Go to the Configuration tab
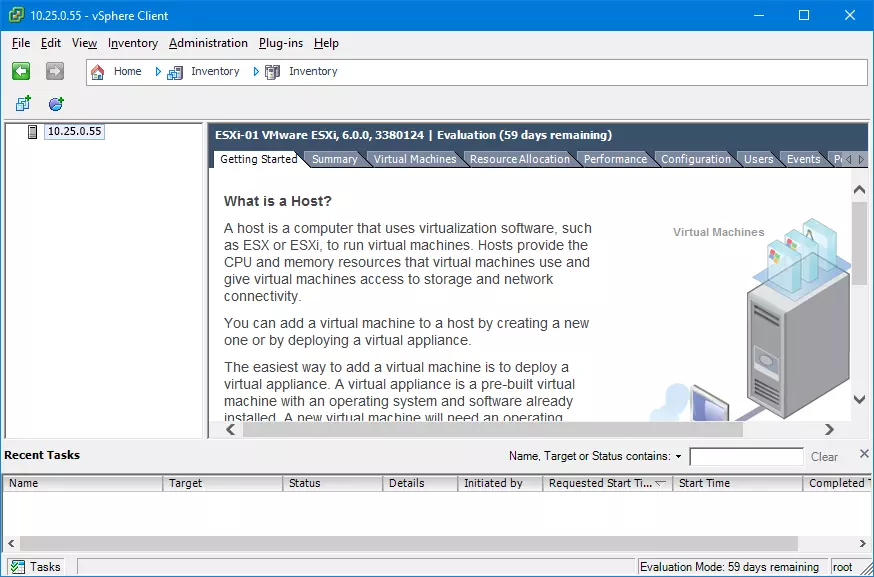The height and width of the screenshot is (577, 874). click(x=696, y=159)
